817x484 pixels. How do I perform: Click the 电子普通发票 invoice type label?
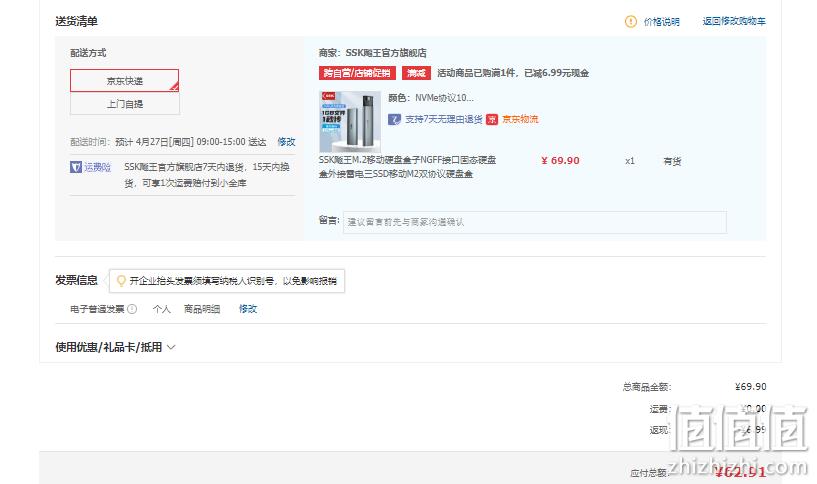point(97,309)
